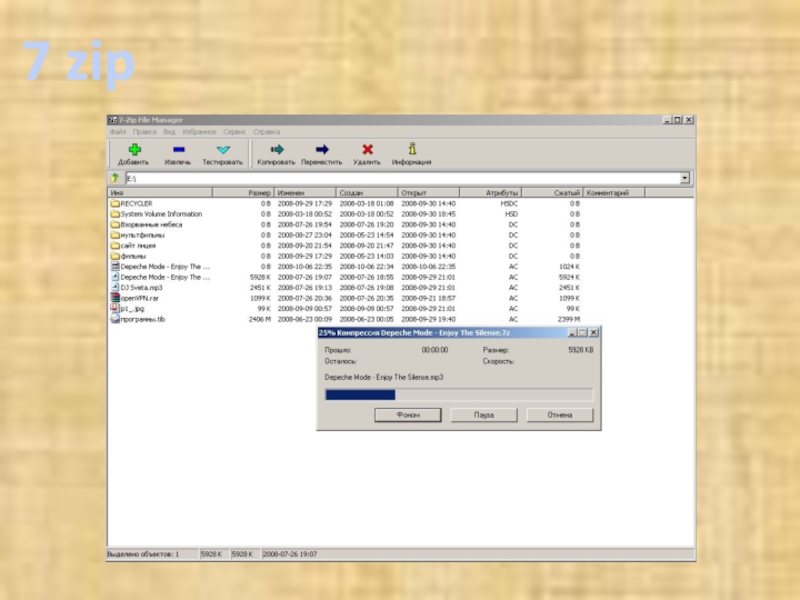Select the фильмы folder icon
800x600 pixels.
115,256
